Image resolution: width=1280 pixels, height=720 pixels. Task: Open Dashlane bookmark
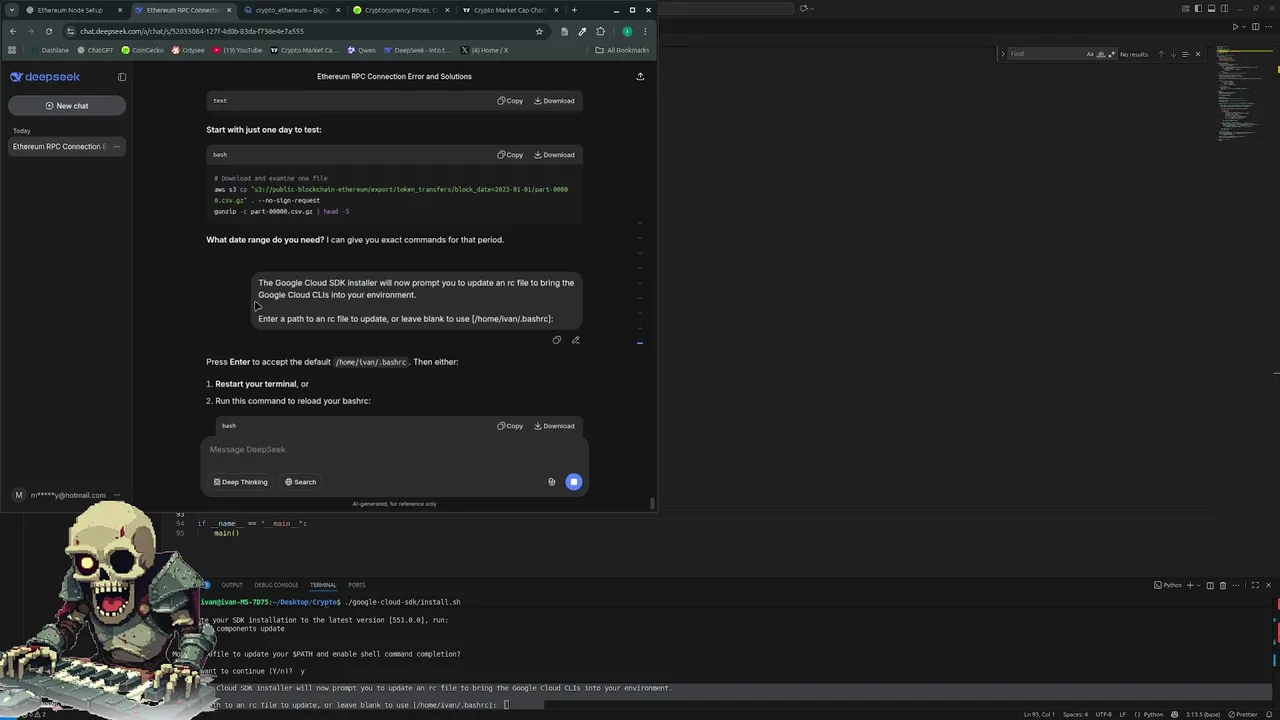tap(49, 50)
